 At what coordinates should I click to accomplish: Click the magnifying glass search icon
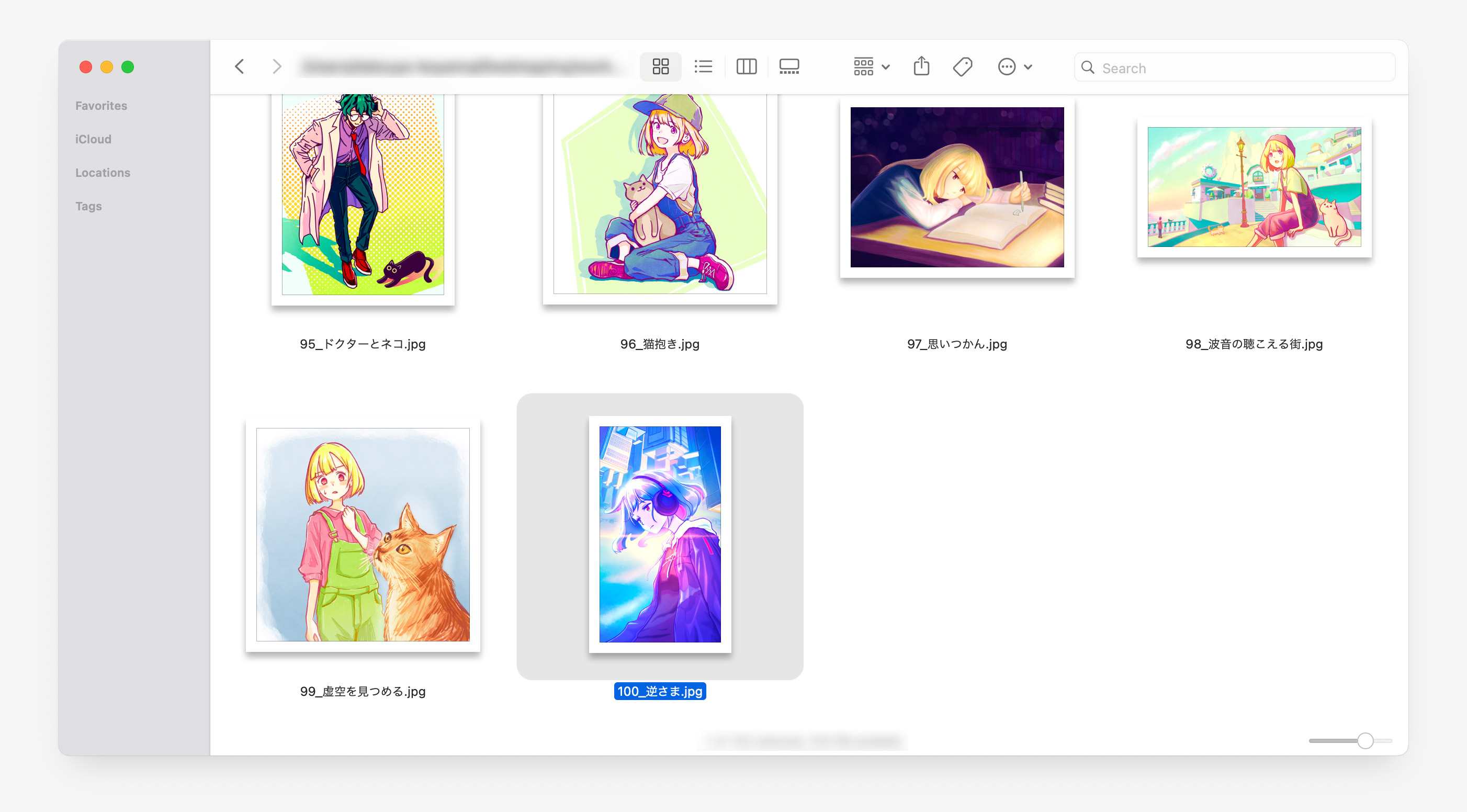(1087, 68)
